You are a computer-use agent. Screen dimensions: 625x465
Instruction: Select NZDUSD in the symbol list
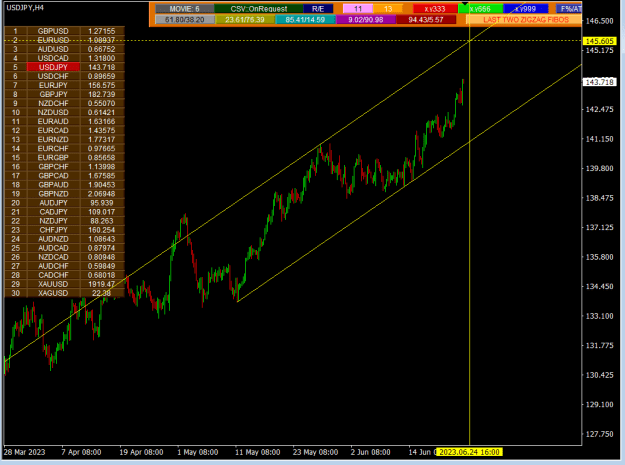point(53,112)
